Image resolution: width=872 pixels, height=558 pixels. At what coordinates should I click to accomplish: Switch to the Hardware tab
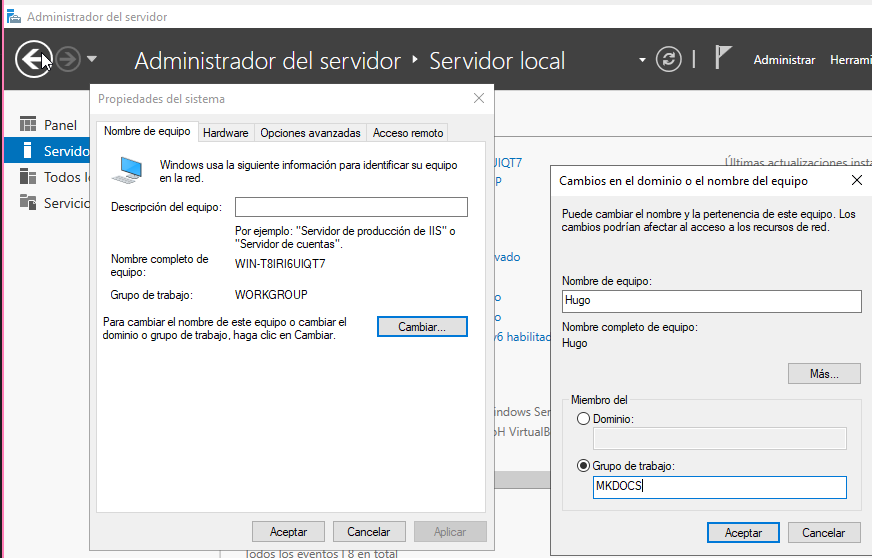[x=225, y=133]
